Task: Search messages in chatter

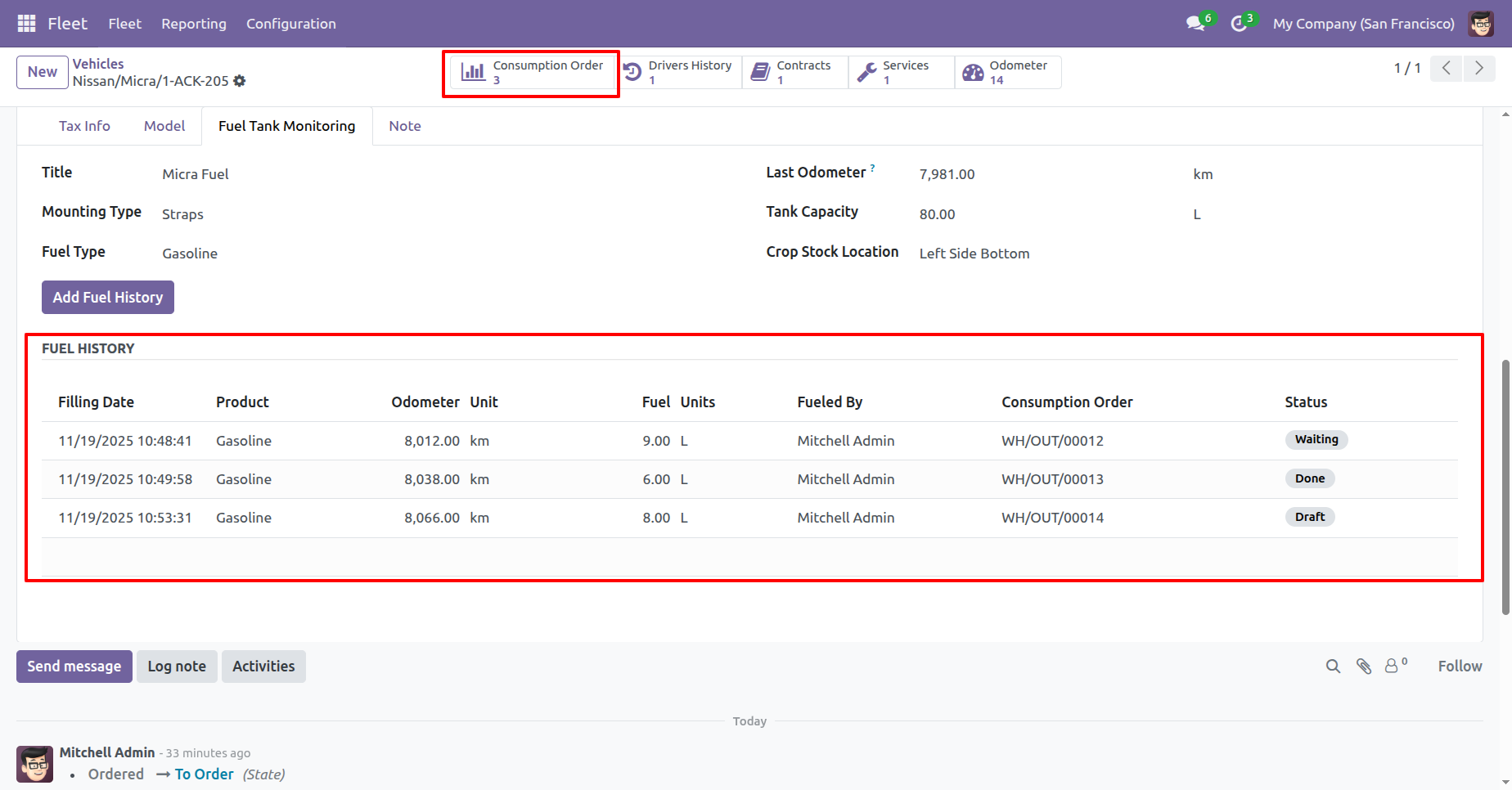Action: [1333, 667]
